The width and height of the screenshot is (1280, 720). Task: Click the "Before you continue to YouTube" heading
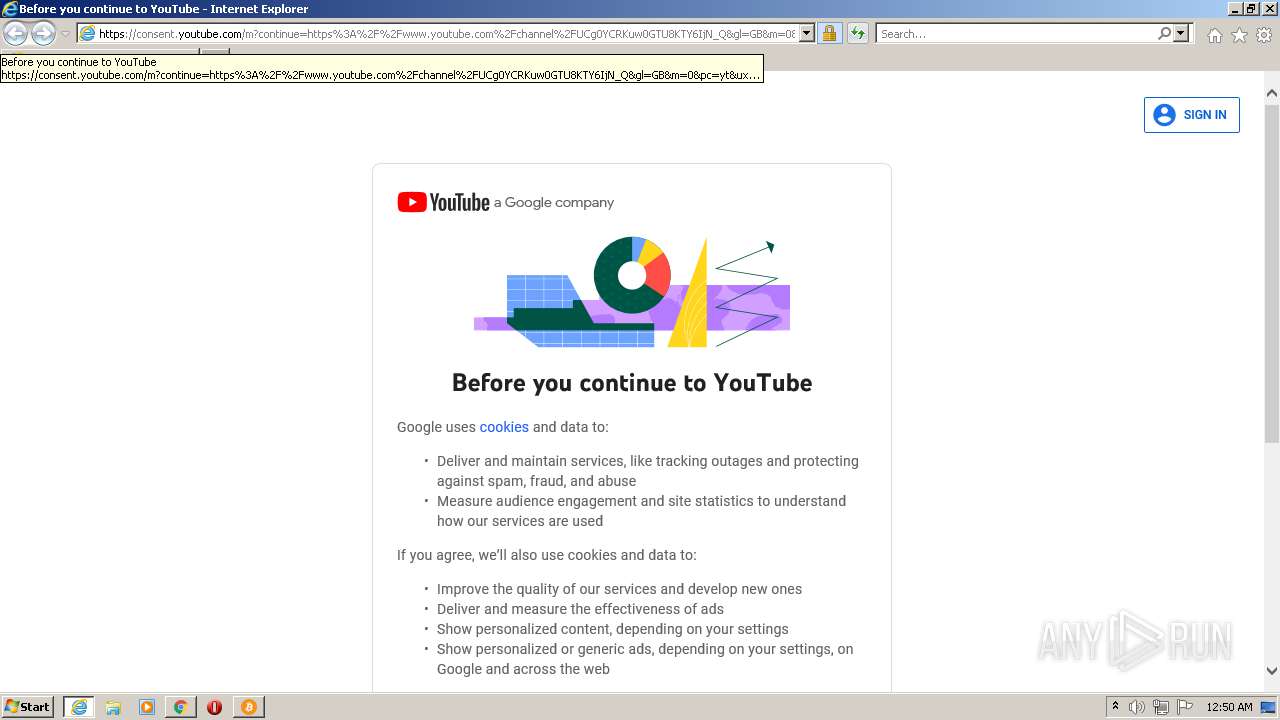point(632,383)
